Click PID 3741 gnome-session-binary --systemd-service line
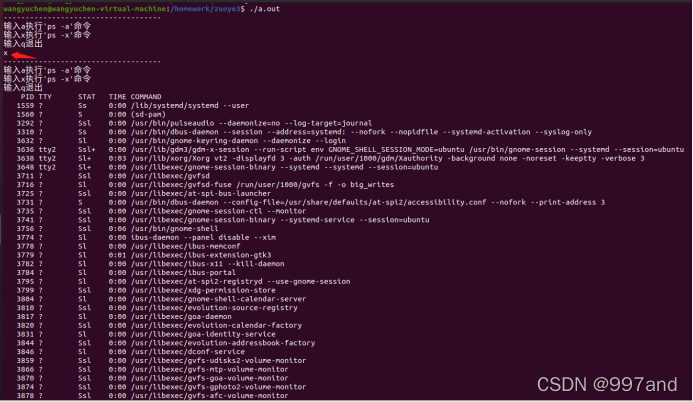693x402 pixels. [x=223, y=220]
